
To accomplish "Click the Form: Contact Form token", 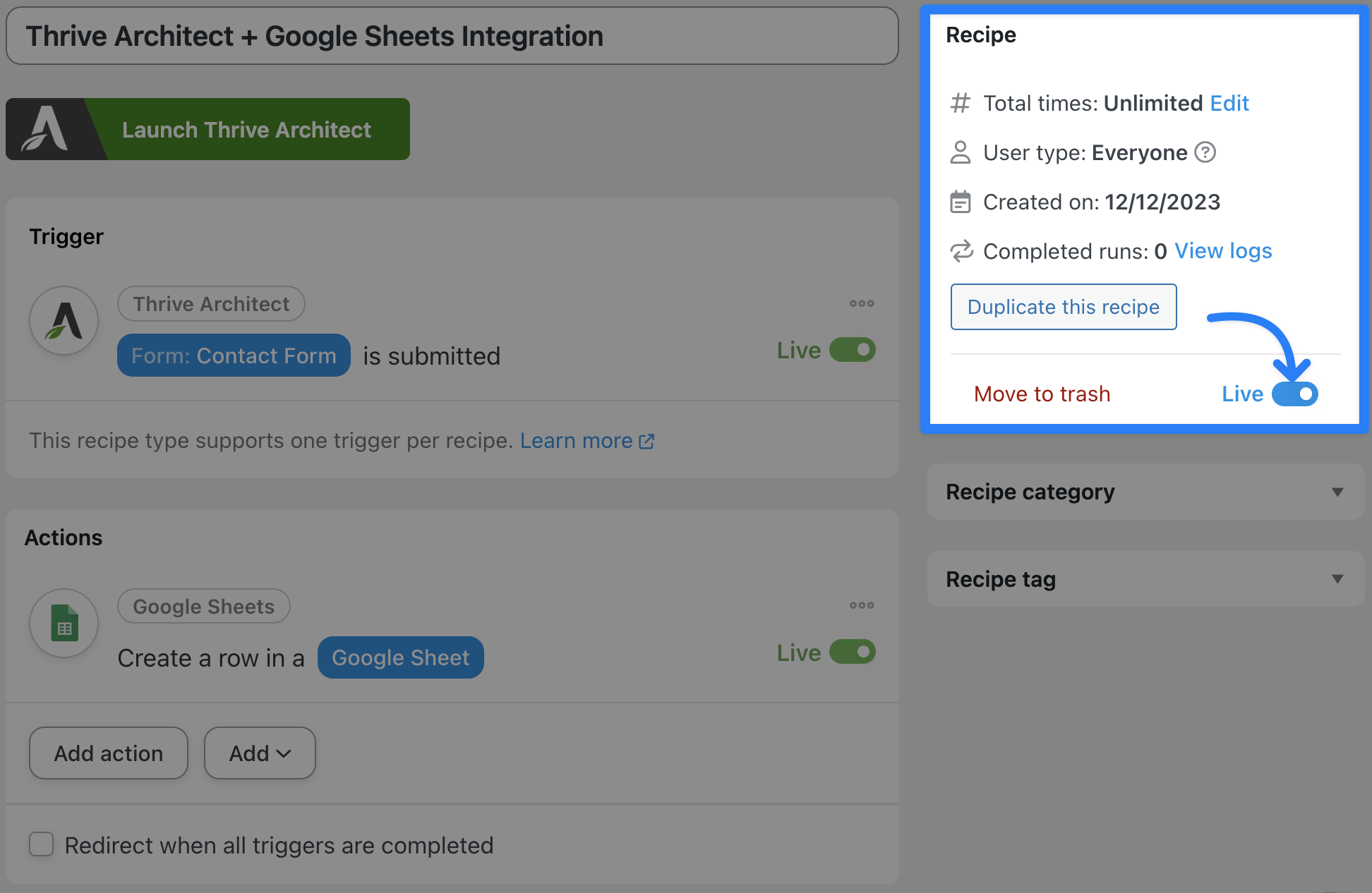I will click(234, 356).
